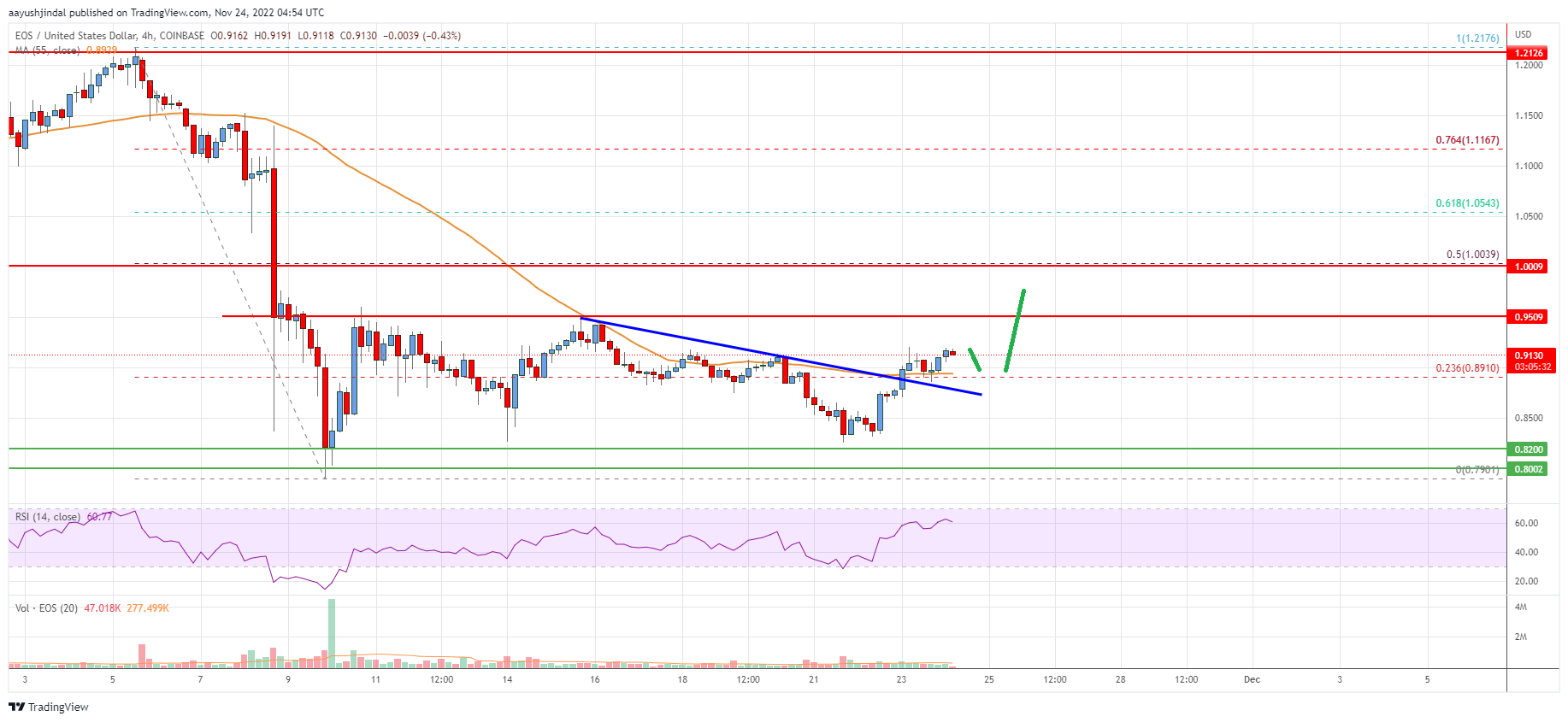1568x722 pixels.
Task: Click the TradingView logo at the bottom
Action: [x=49, y=707]
